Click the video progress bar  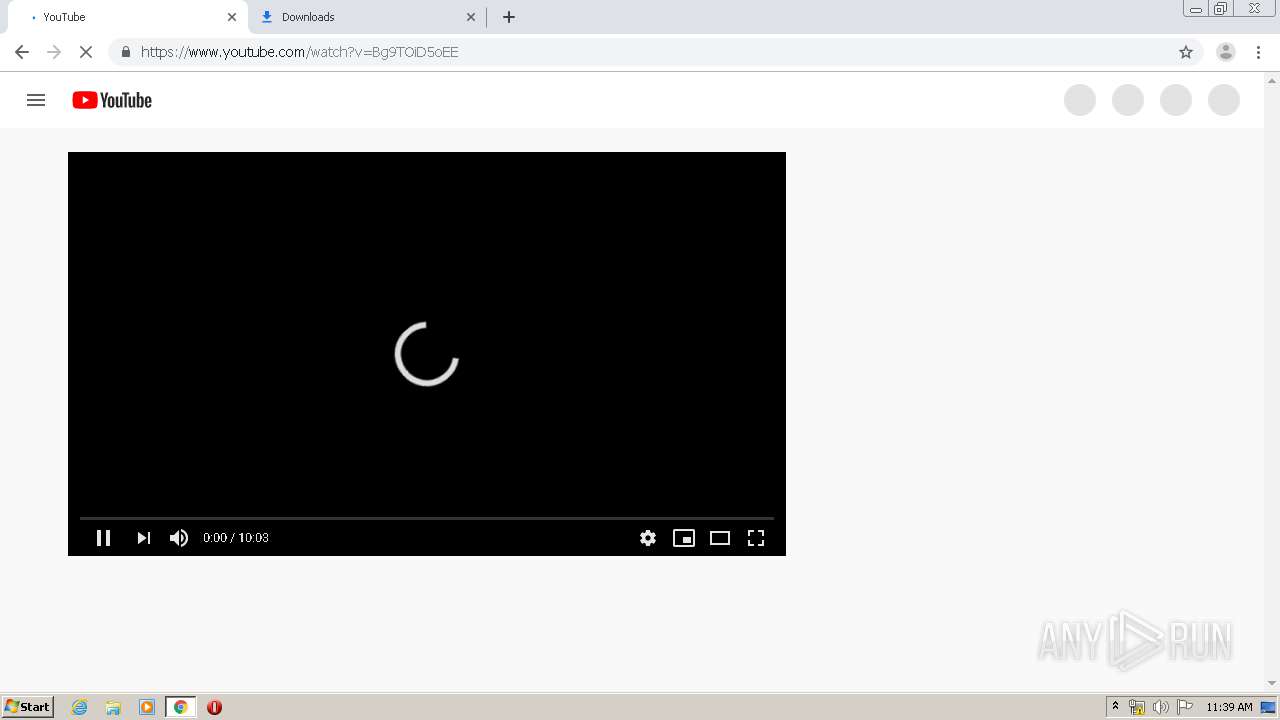coord(427,518)
